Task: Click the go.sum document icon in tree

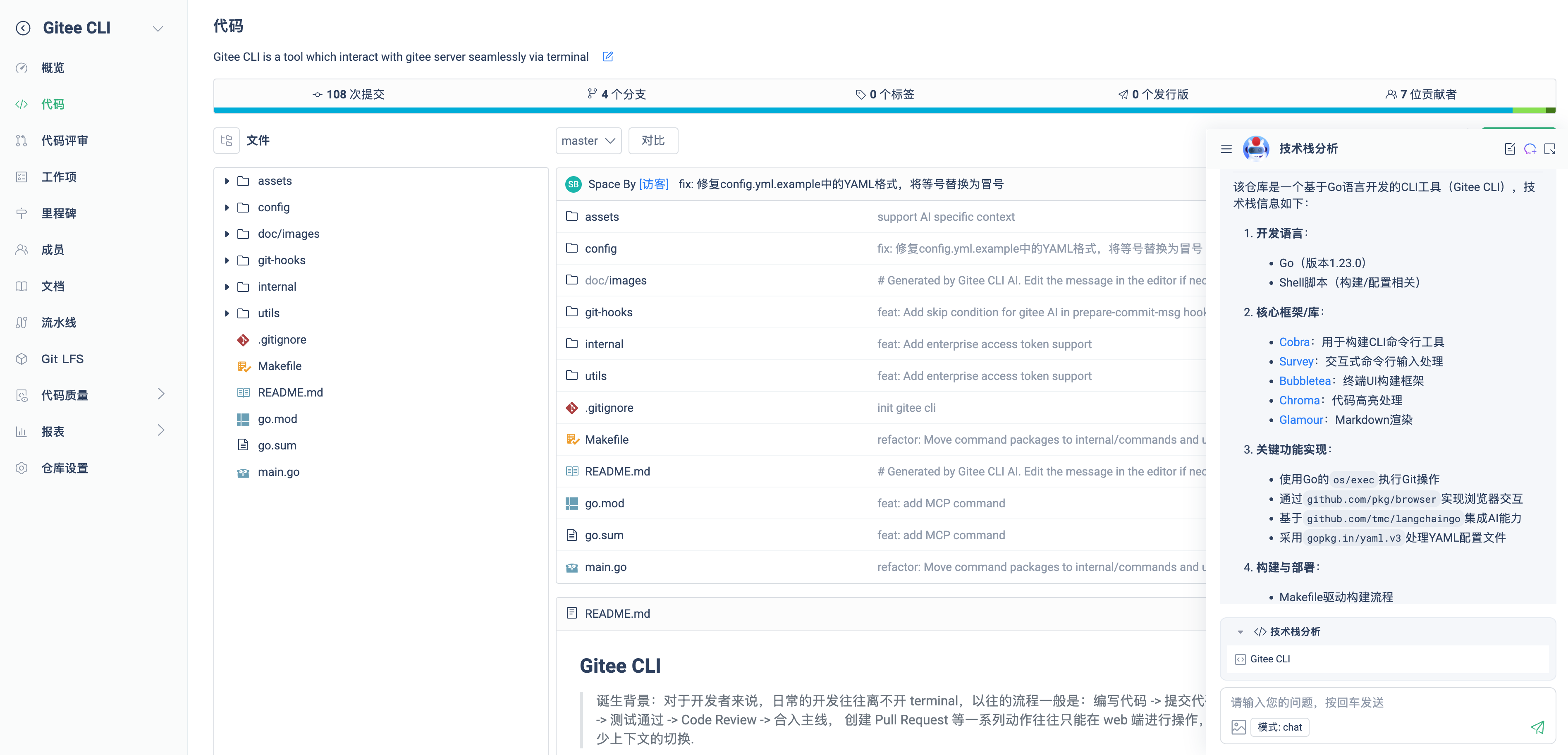Action: 243,445
